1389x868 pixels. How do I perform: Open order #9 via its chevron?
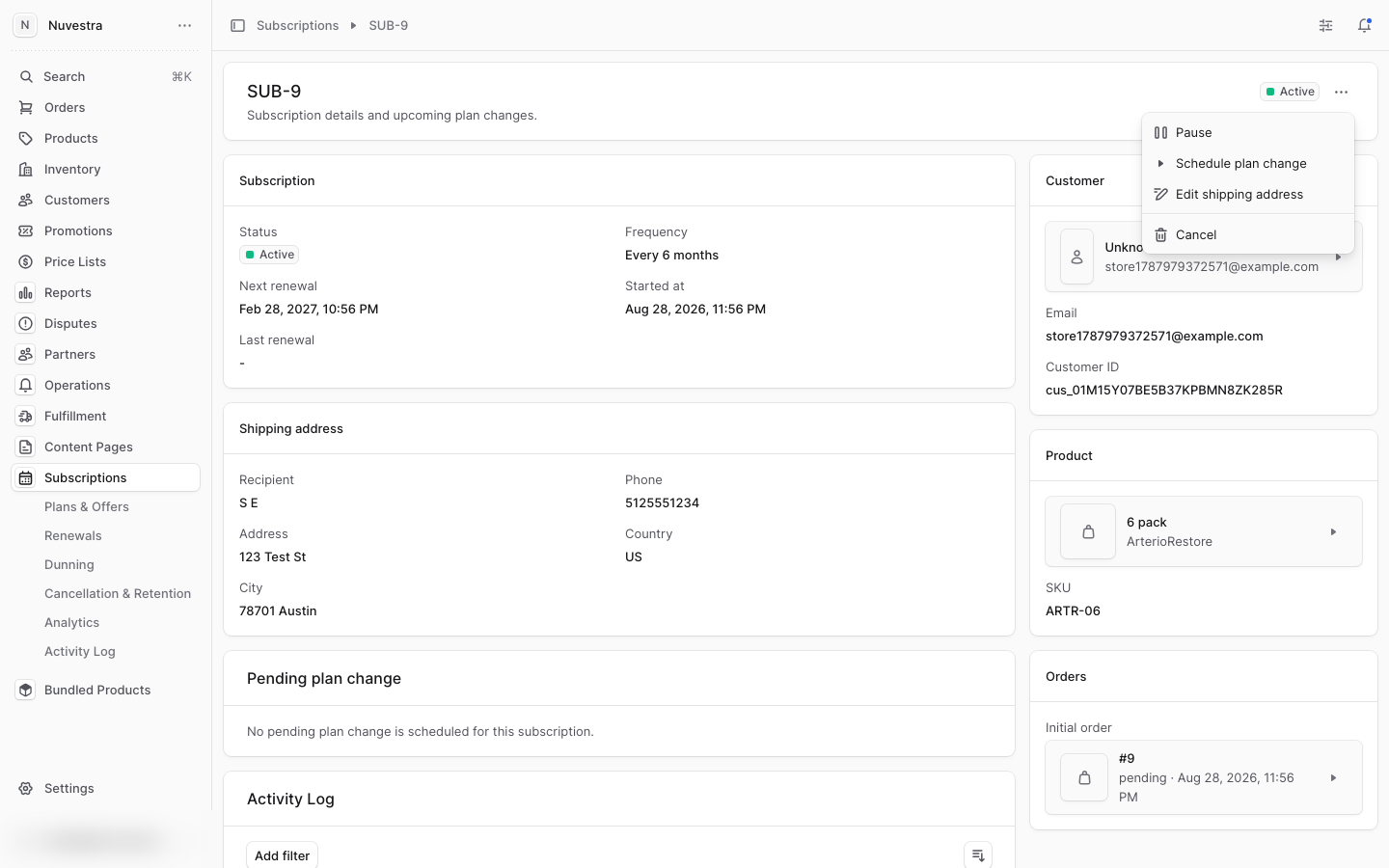[1333, 777]
